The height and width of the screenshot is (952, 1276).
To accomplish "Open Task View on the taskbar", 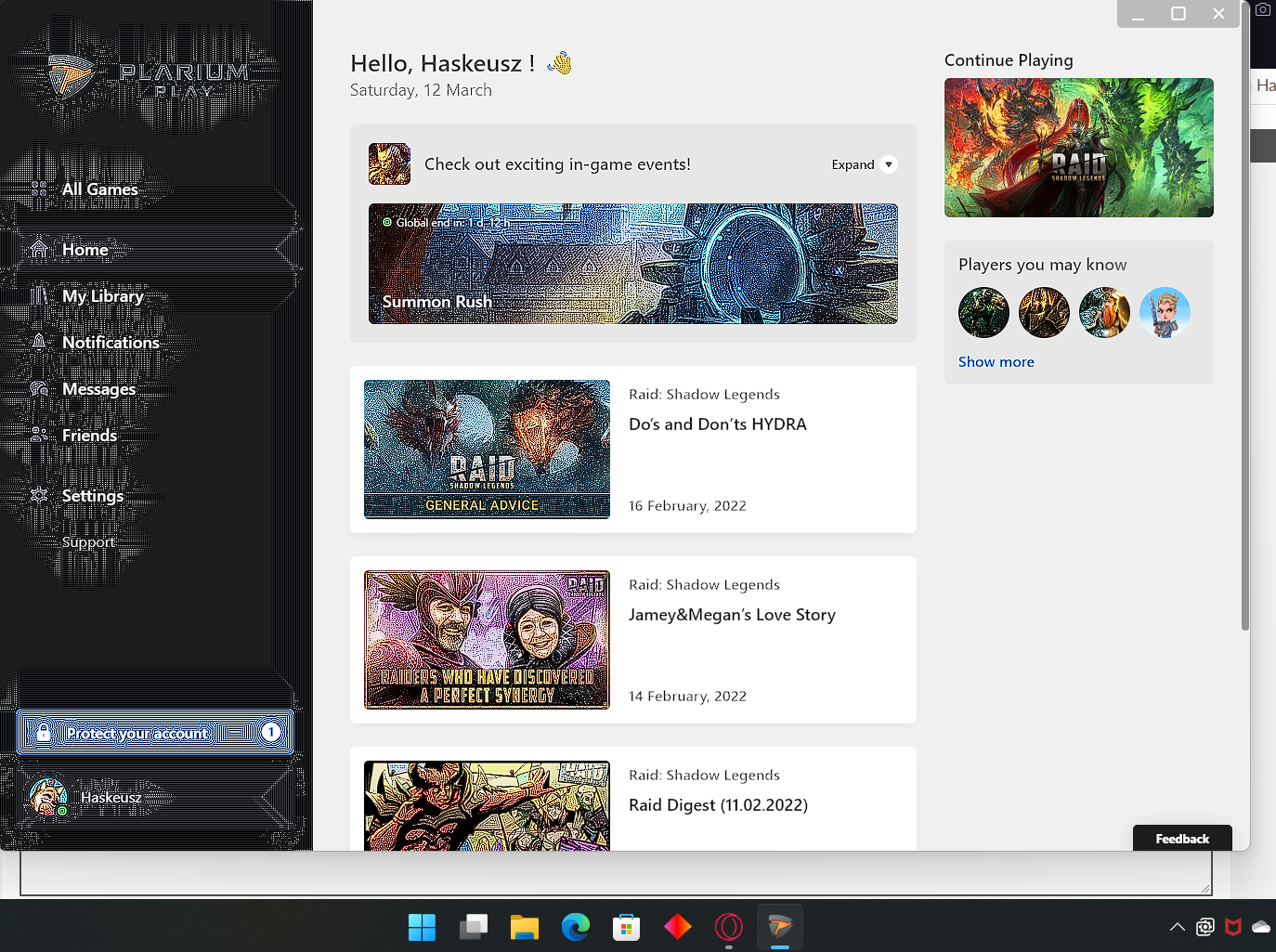I will pos(474,927).
